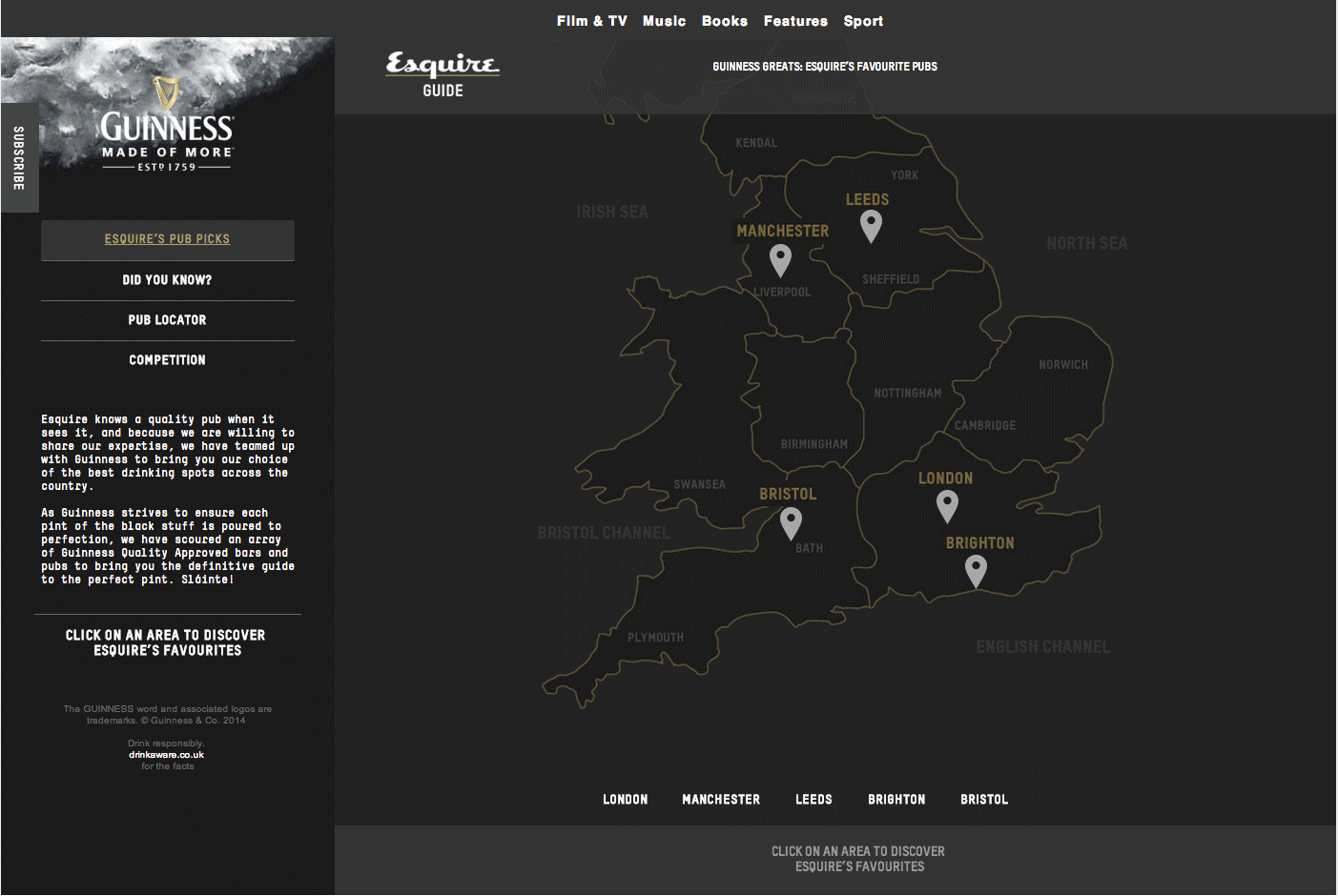1338x896 pixels.
Task: Click the LIVERPOOL label on the map
Action: 782,293
